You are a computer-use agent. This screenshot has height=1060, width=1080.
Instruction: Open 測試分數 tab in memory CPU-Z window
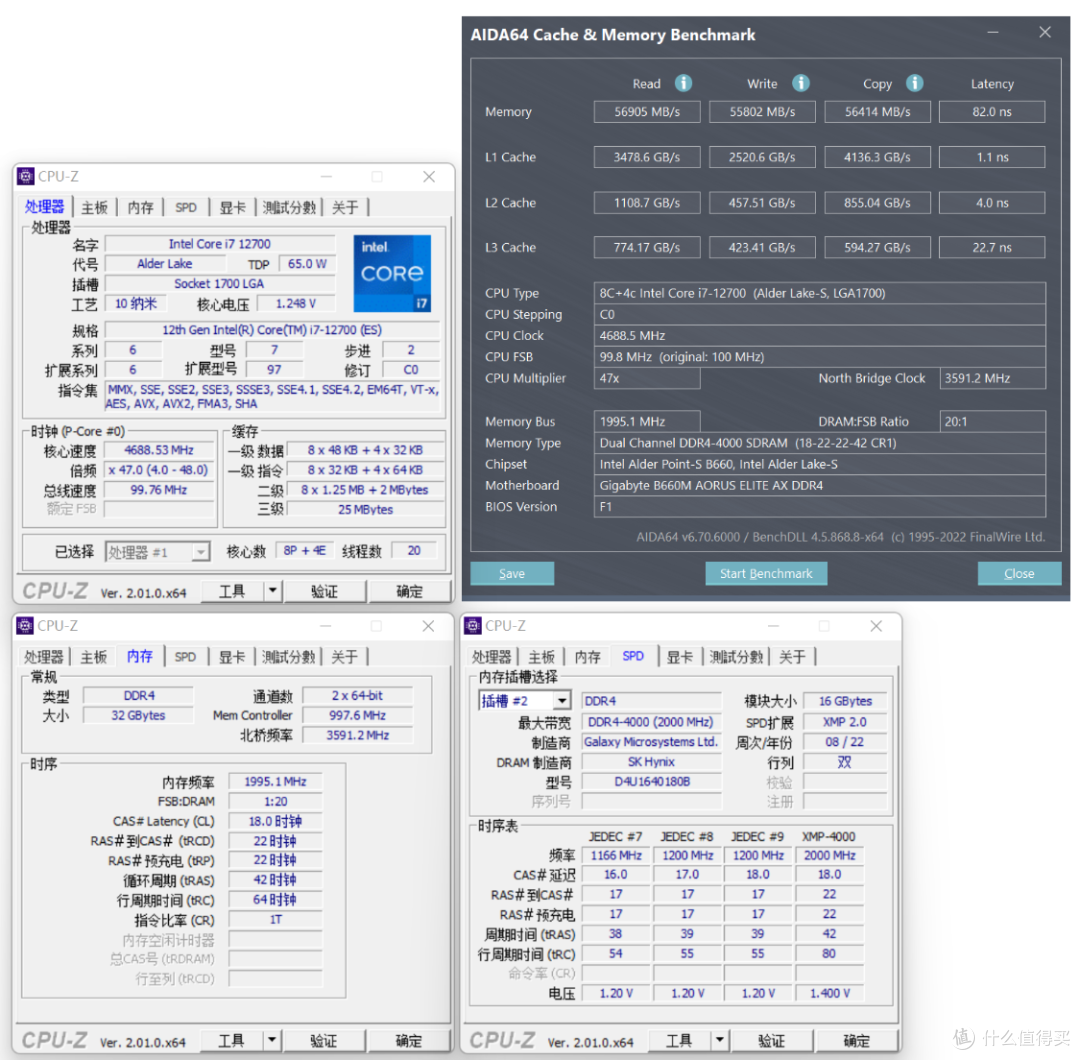click(x=289, y=656)
